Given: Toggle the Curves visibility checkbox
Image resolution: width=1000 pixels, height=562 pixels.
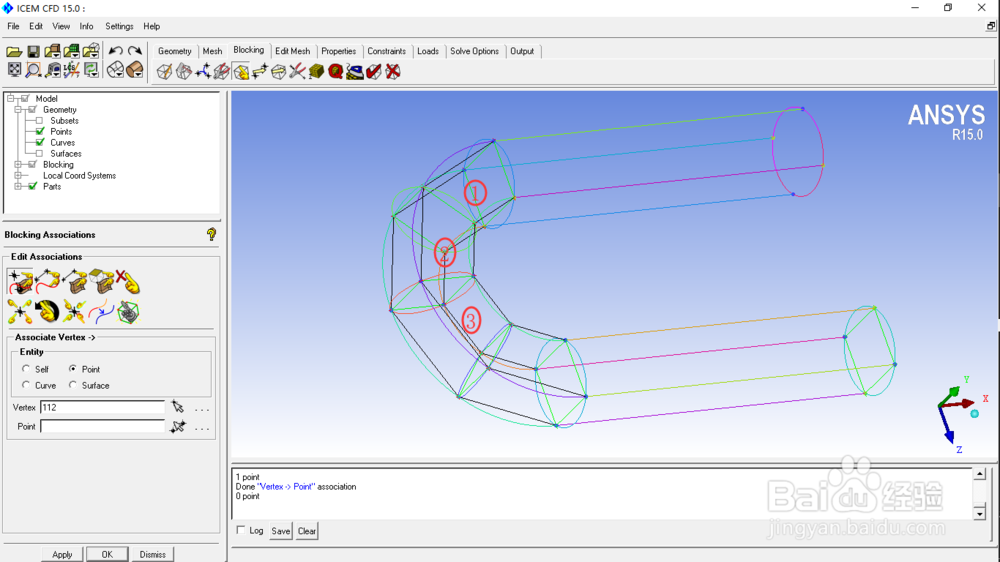Looking at the screenshot, I should 40,142.
